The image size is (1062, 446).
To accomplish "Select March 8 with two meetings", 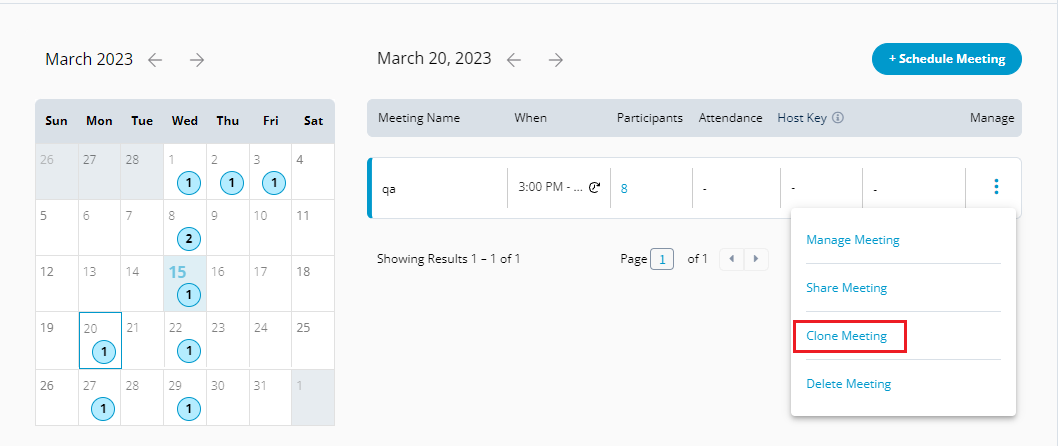I will (x=185, y=227).
